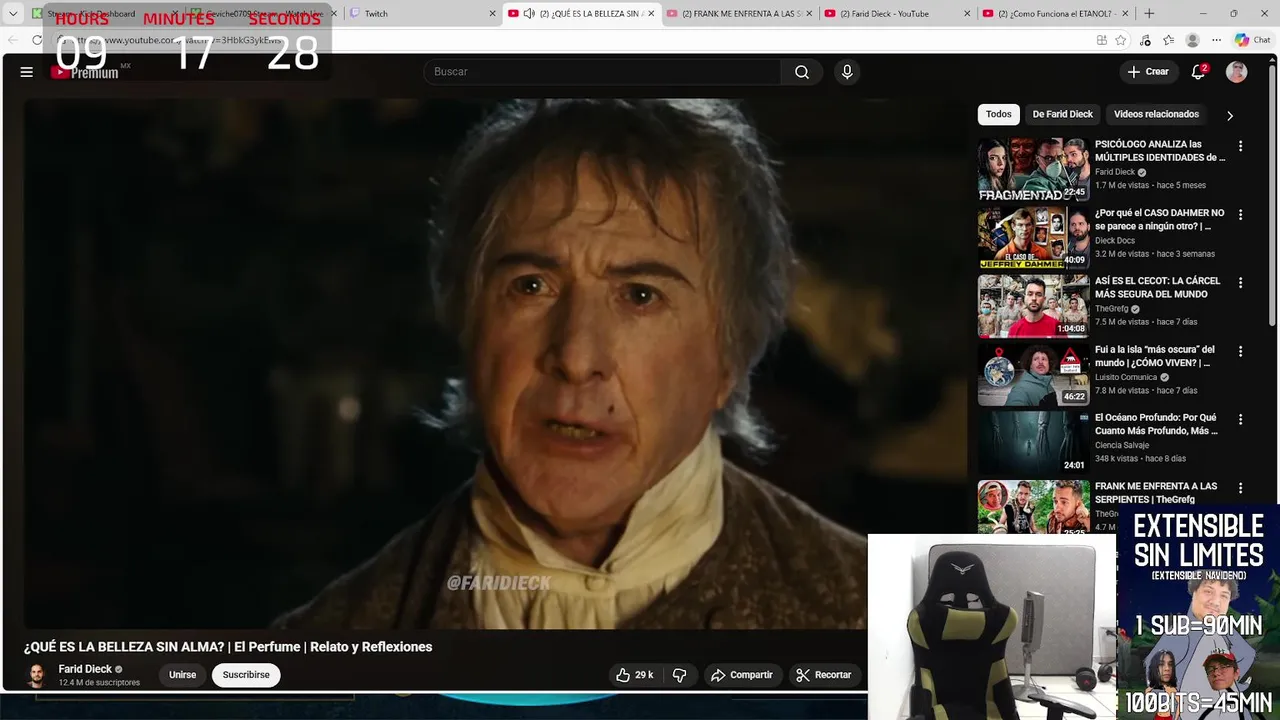Open the FRAGMENTADO video thumbnail
This screenshot has height=720, width=1280.
click(1033, 169)
